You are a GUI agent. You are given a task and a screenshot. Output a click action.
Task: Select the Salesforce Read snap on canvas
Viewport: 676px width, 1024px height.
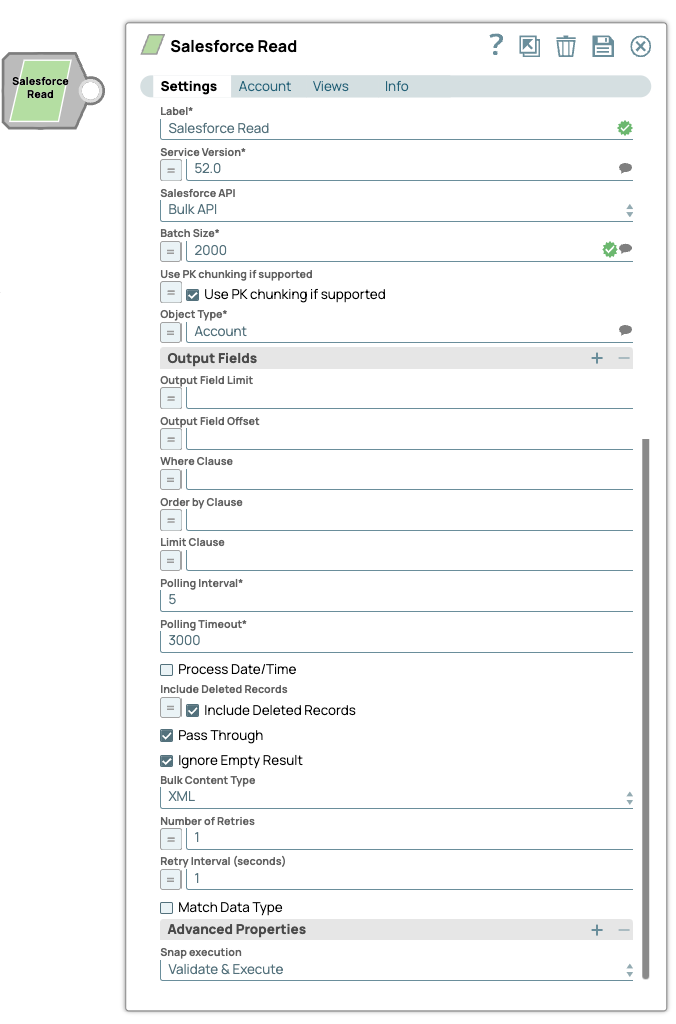[43, 90]
